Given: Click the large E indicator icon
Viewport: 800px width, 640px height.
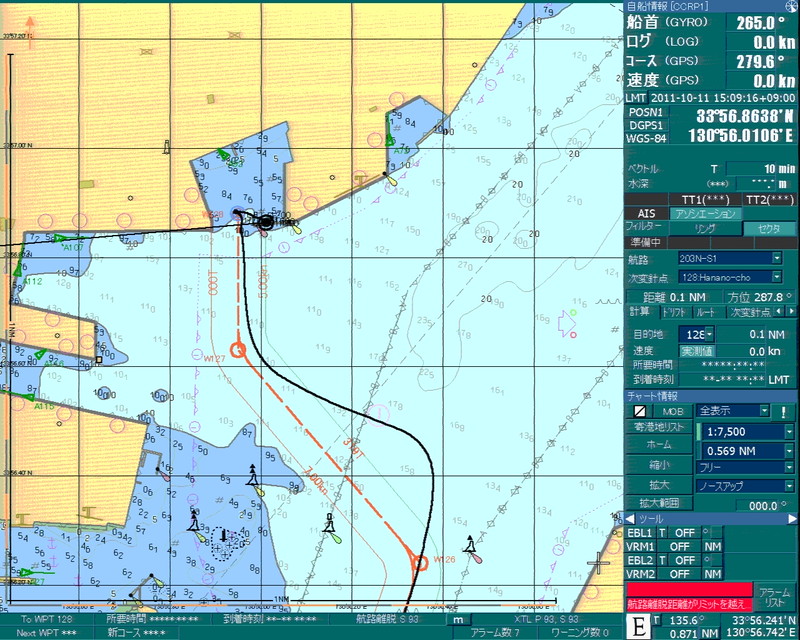Looking at the screenshot, I should pos(636,626).
